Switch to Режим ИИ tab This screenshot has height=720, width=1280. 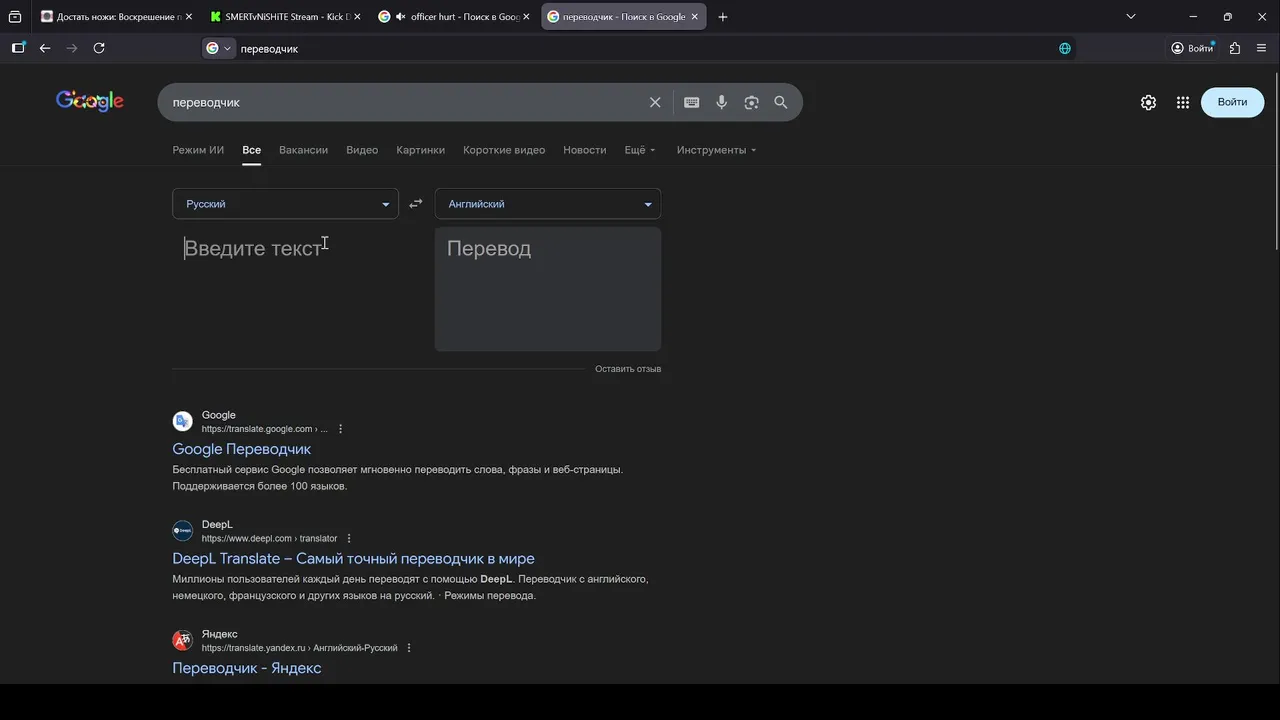198,150
